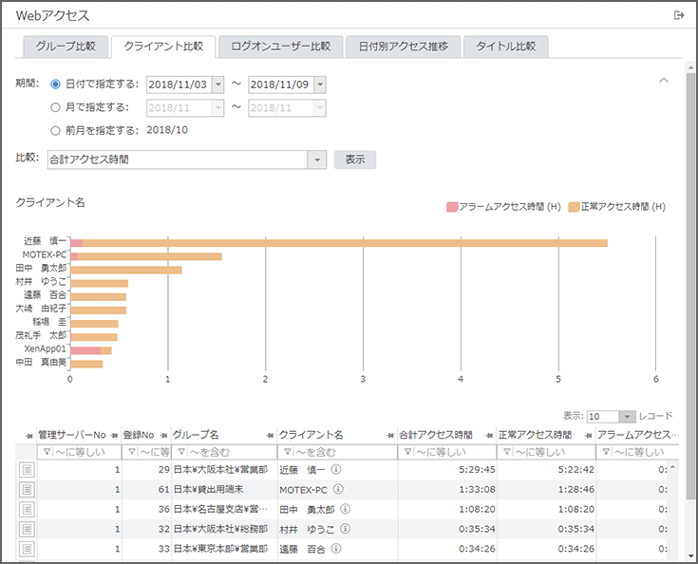Switch to グループ比較 tab

pos(65,46)
